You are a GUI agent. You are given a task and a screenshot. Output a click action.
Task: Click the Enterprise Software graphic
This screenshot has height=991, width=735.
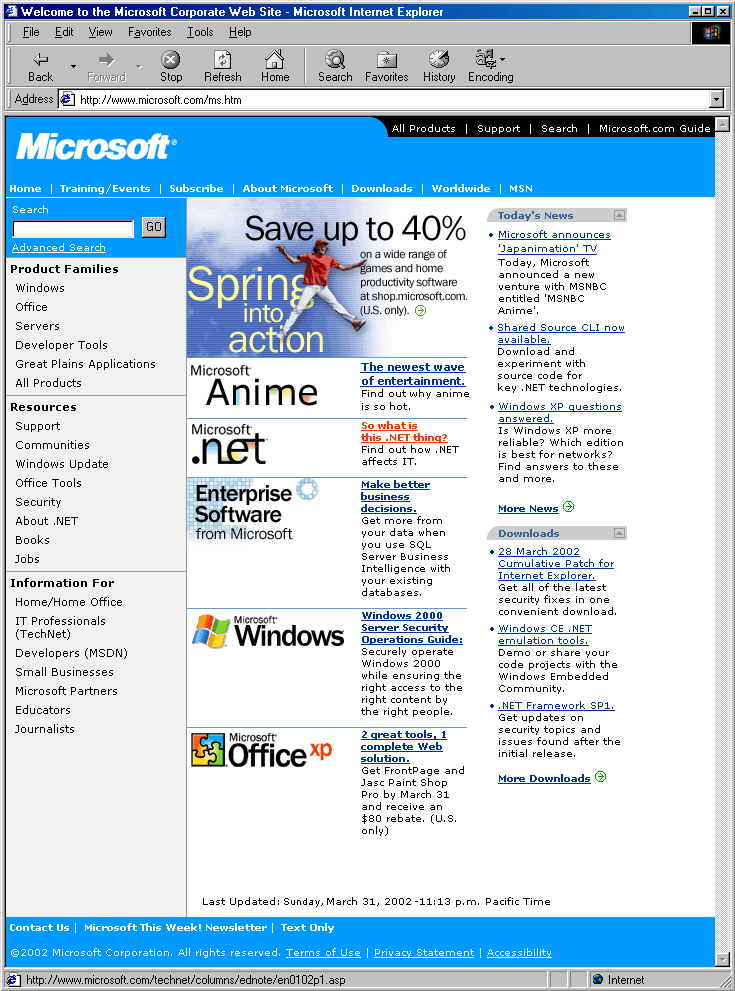pos(253,511)
